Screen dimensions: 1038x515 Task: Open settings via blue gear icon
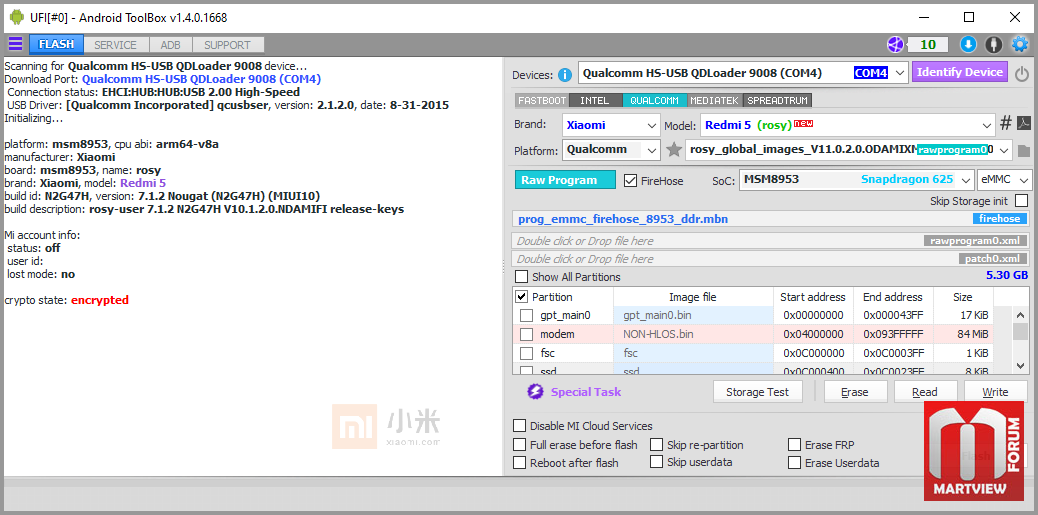pos(1020,44)
